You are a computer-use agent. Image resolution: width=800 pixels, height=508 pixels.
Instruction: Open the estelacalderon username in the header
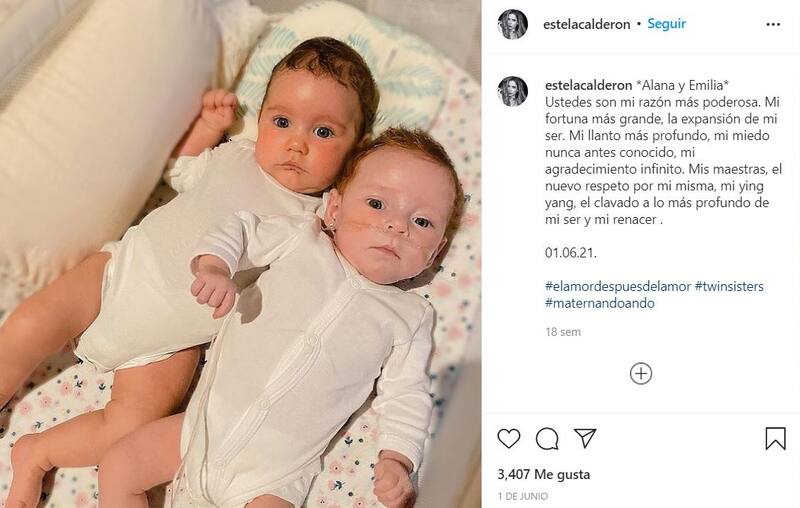click(x=587, y=24)
